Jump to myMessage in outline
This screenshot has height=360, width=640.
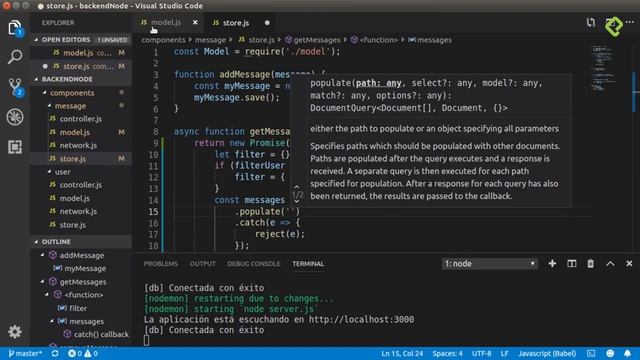(85, 269)
